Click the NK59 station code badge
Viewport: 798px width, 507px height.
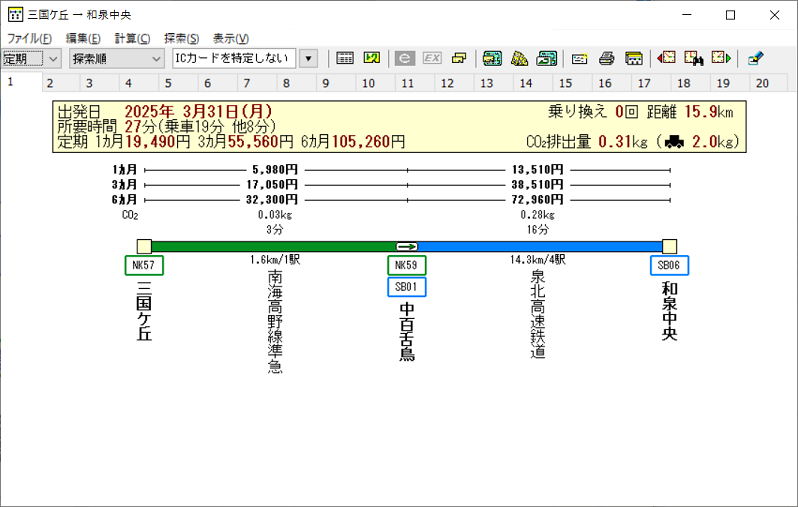tap(407, 265)
